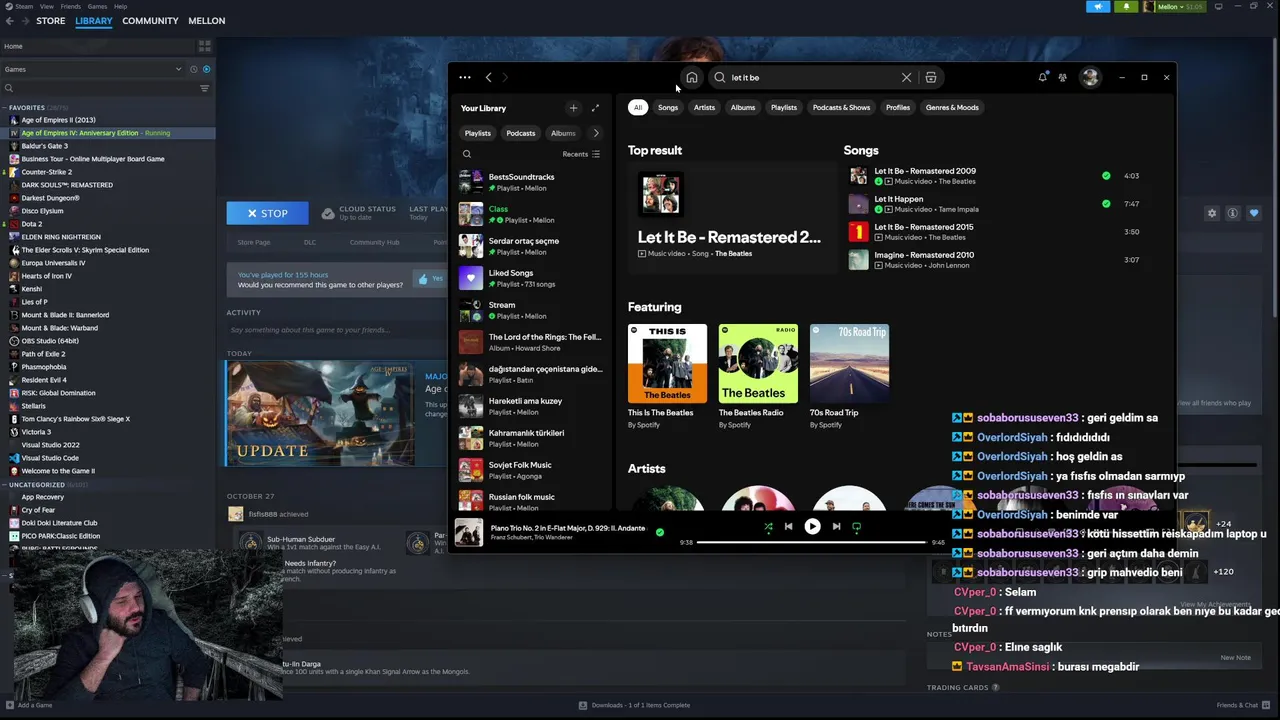Select Europa Universalis IV in Steam
The width and height of the screenshot is (1280, 720).
click(53, 263)
